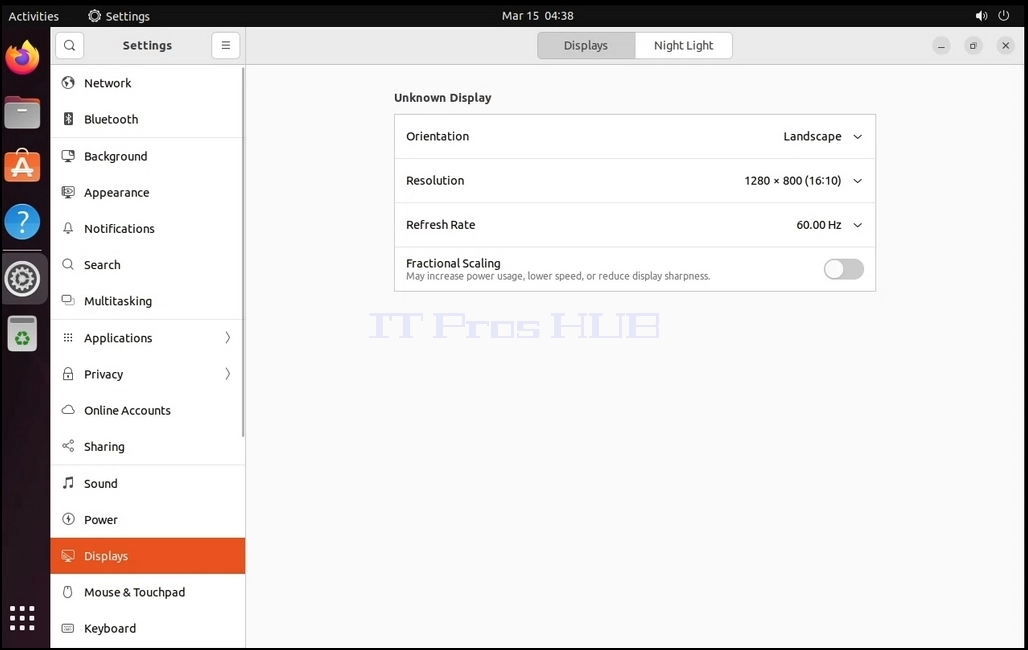The width and height of the screenshot is (1028, 650).
Task: Switch to the Night Light tab
Action: coord(683,45)
